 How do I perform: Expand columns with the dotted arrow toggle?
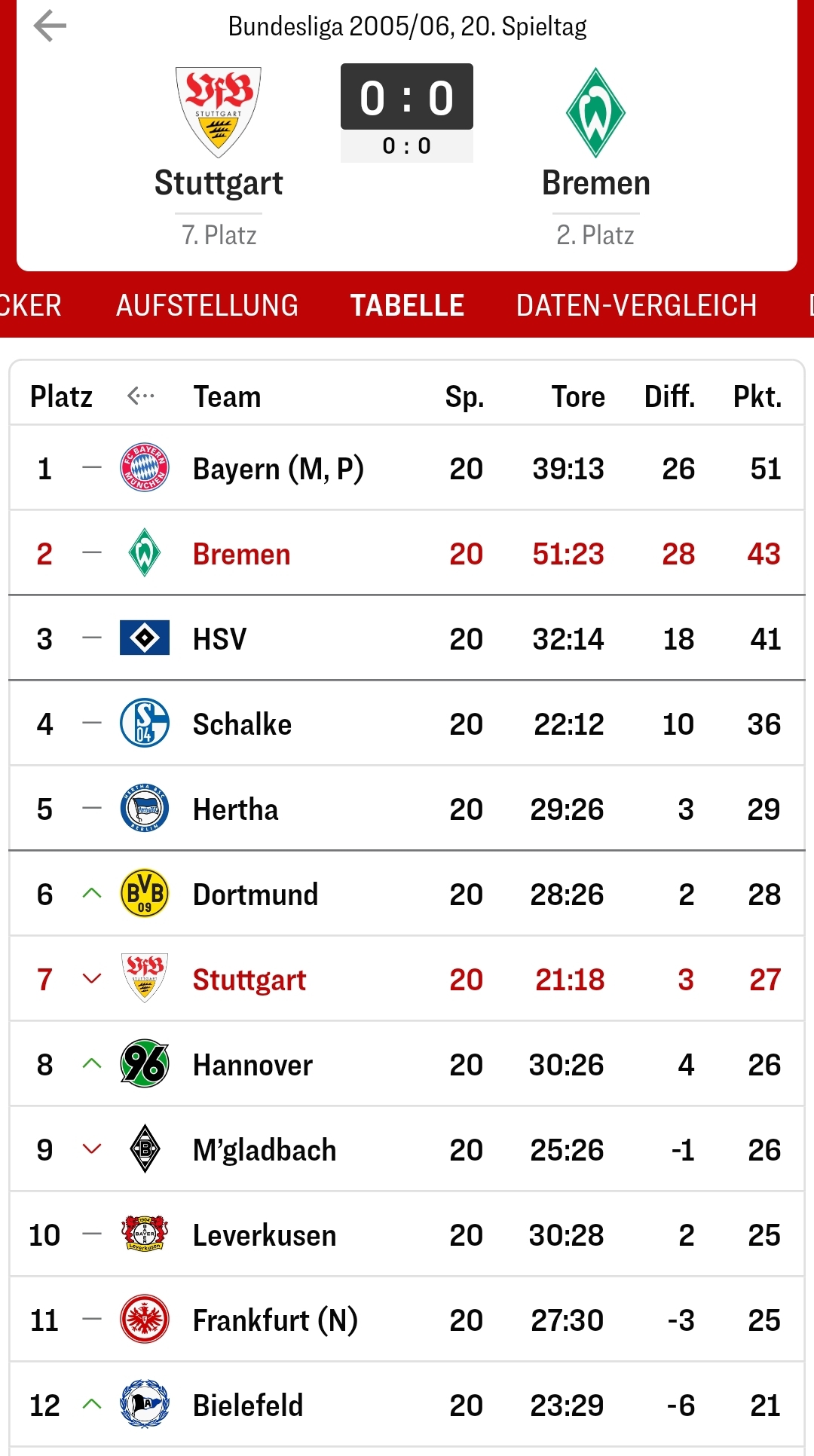click(x=141, y=396)
